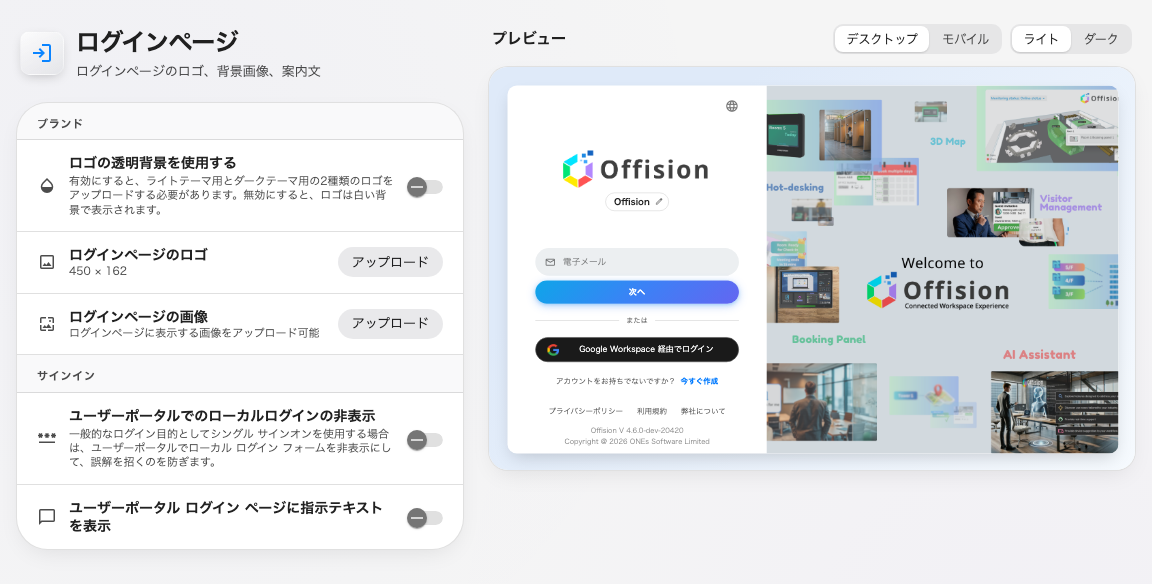The width and height of the screenshot is (1152, 584).
Task: Click the Offision V 4.6.0 version text
Action: pyautogui.click(x=637, y=430)
